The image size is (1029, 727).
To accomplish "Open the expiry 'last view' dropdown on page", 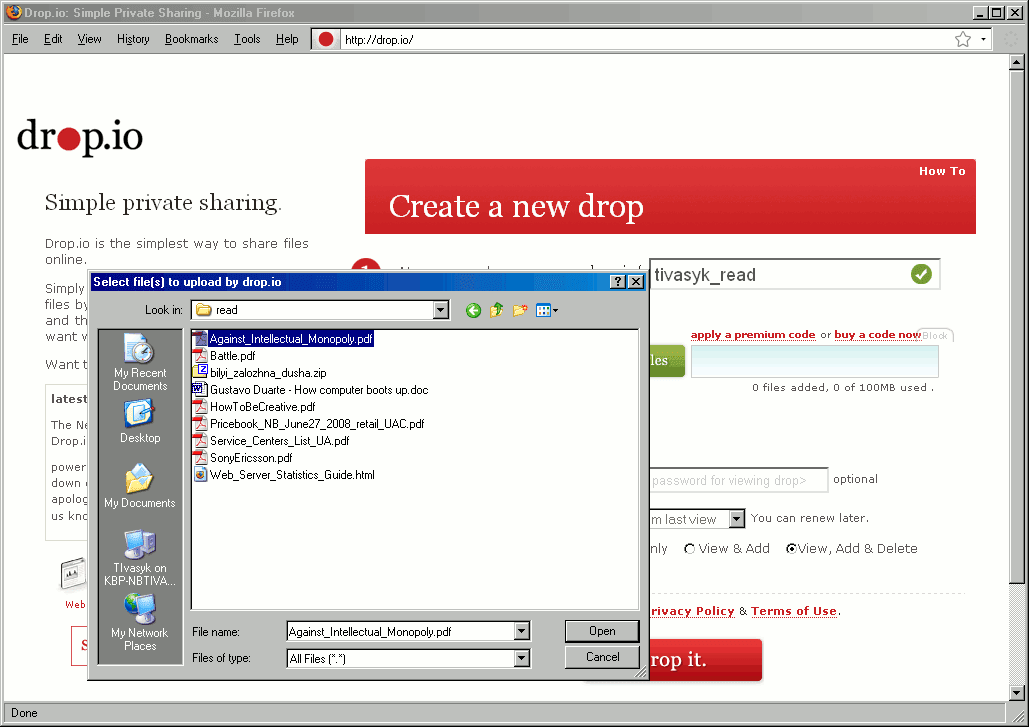I will click(737, 519).
